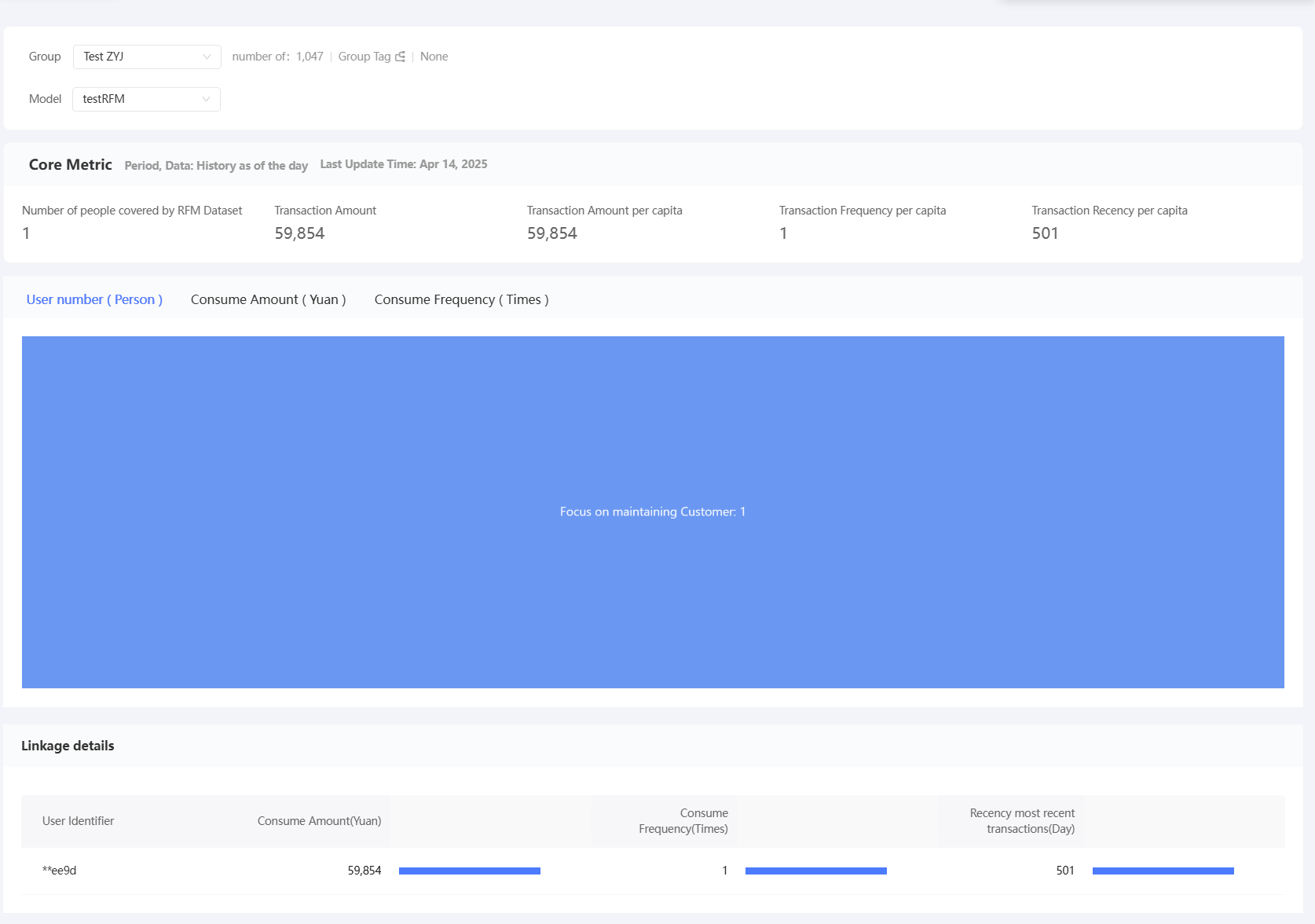1315x924 pixels.
Task: Click the Recency transactions bar in the row
Action: (x=1163, y=871)
